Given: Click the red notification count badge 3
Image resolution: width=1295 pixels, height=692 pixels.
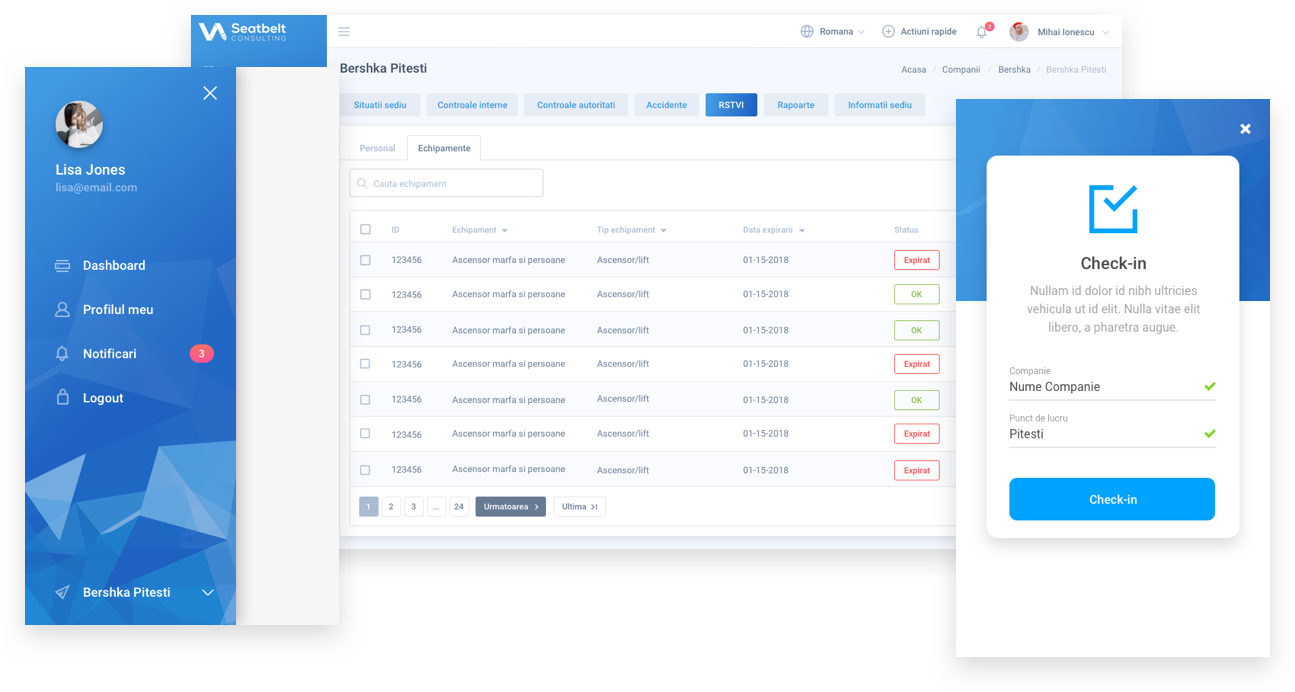Looking at the screenshot, I should click(x=201, y=354).
